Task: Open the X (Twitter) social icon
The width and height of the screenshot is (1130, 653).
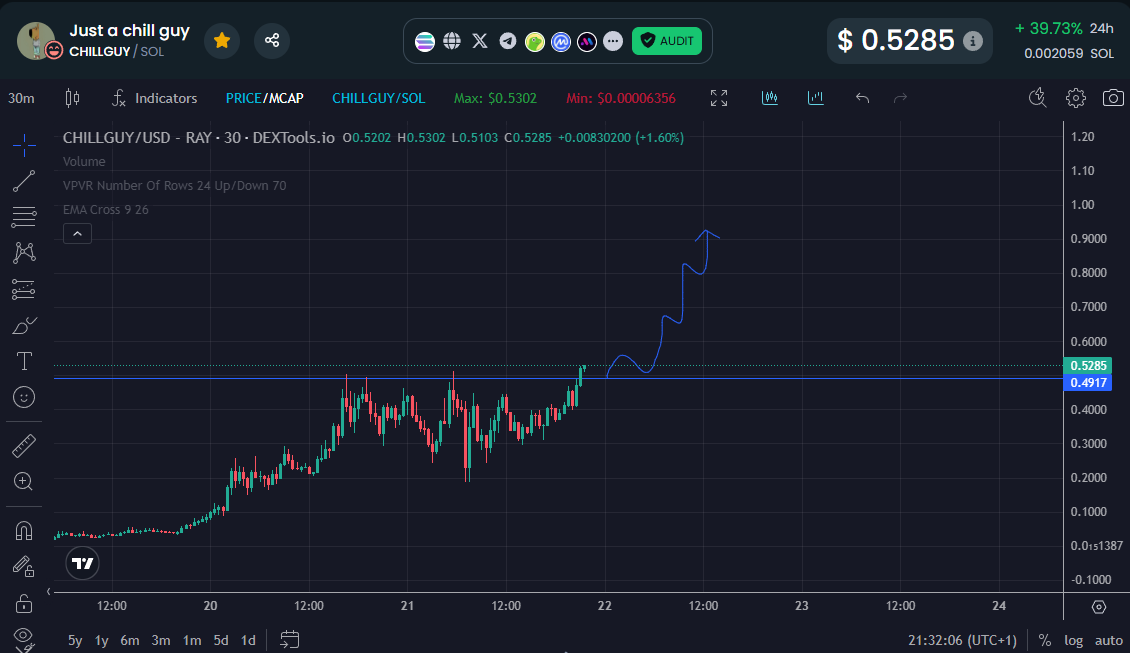Action: [x=480, y=41]
